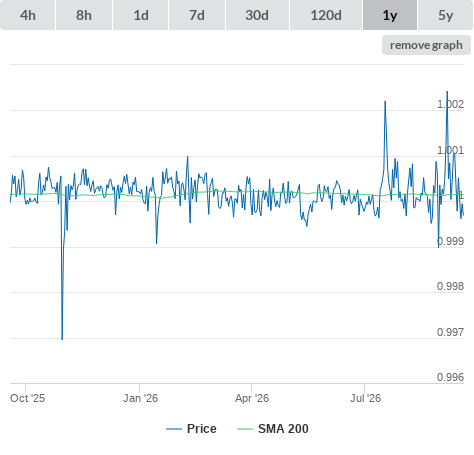The height and width of the screenshot is (455, 474).
Task: Click the Jul '26 axis label
Action: click(365, 398)
